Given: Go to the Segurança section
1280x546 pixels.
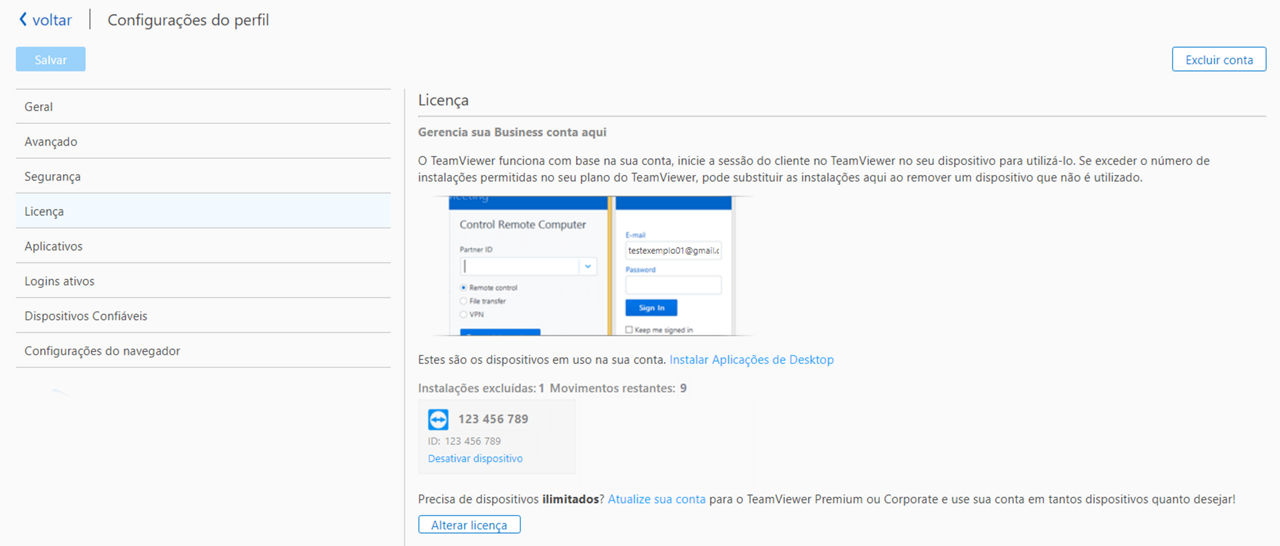Looking at the screenshot, I should 203,177.
